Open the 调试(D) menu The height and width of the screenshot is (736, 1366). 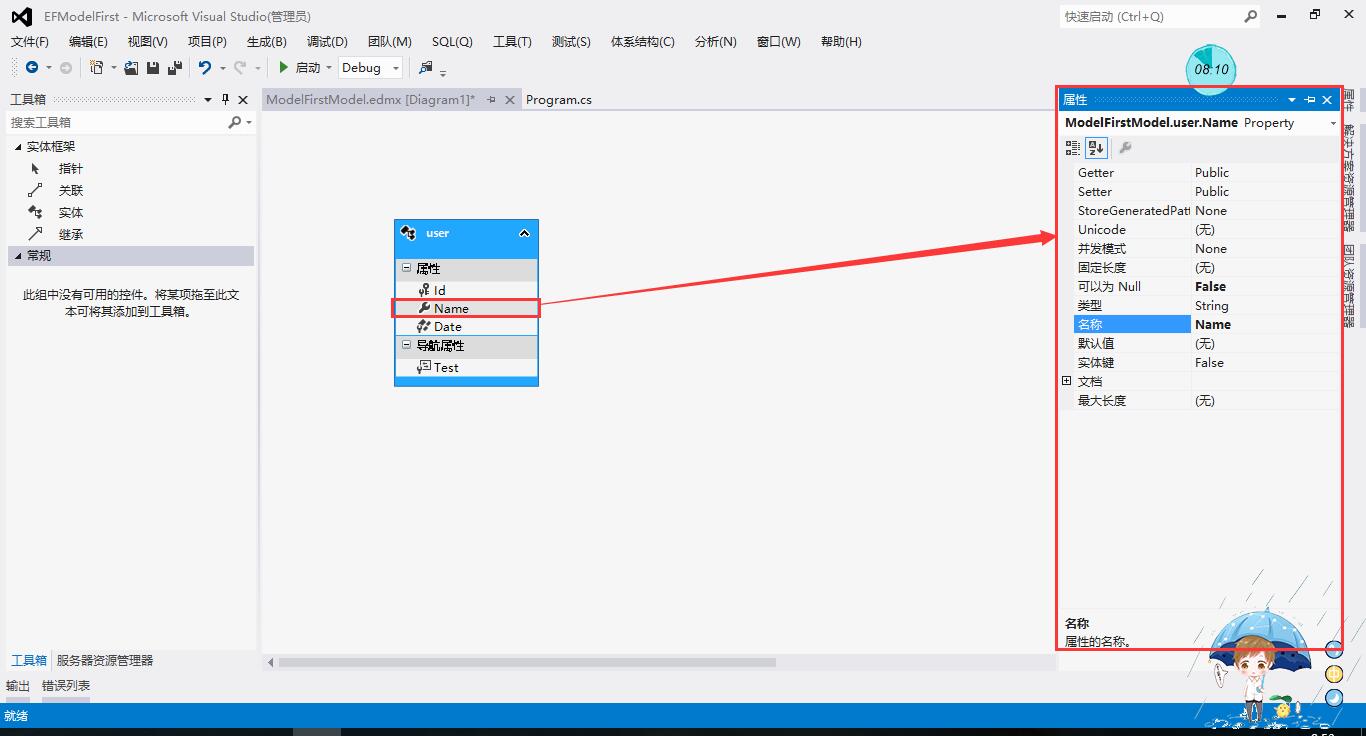327,41
